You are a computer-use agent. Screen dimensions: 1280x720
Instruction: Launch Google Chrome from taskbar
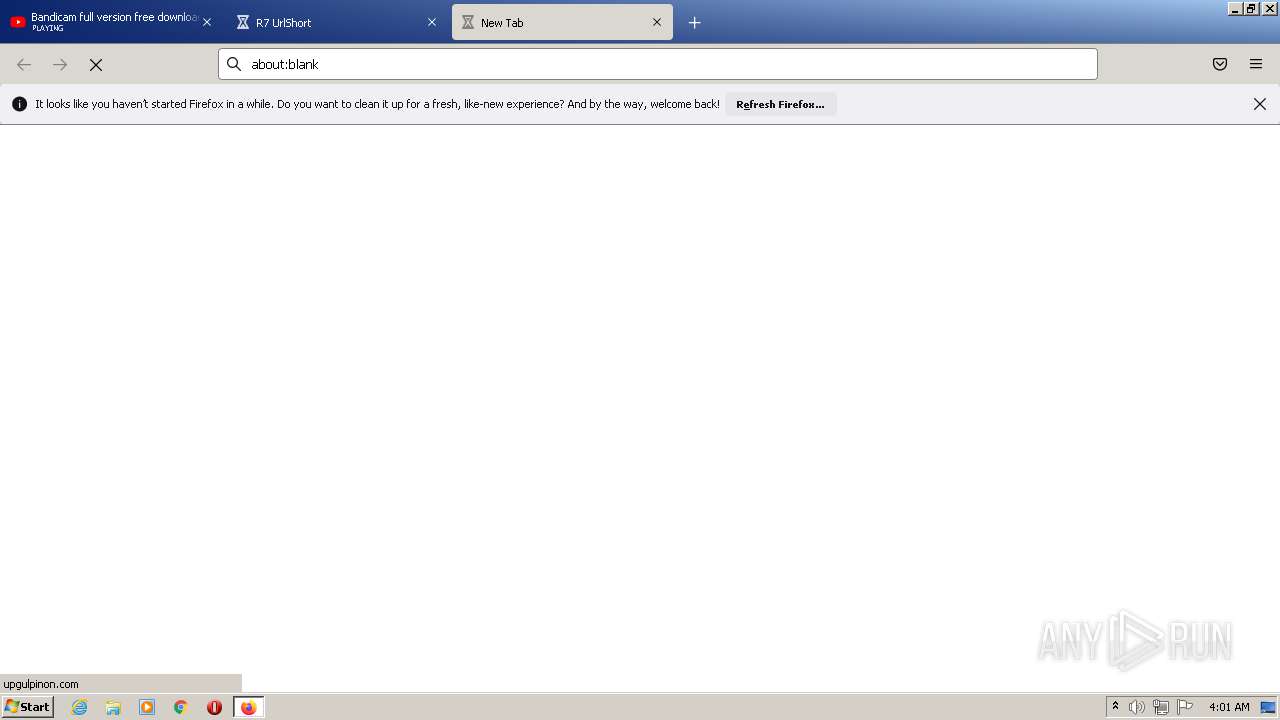tap(181, 707)
